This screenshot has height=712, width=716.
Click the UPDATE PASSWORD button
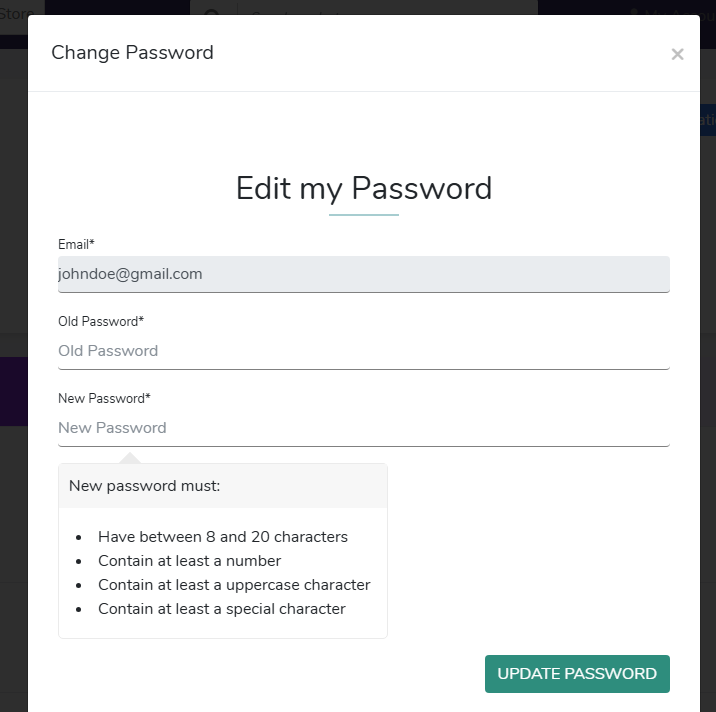pos(577,674)
